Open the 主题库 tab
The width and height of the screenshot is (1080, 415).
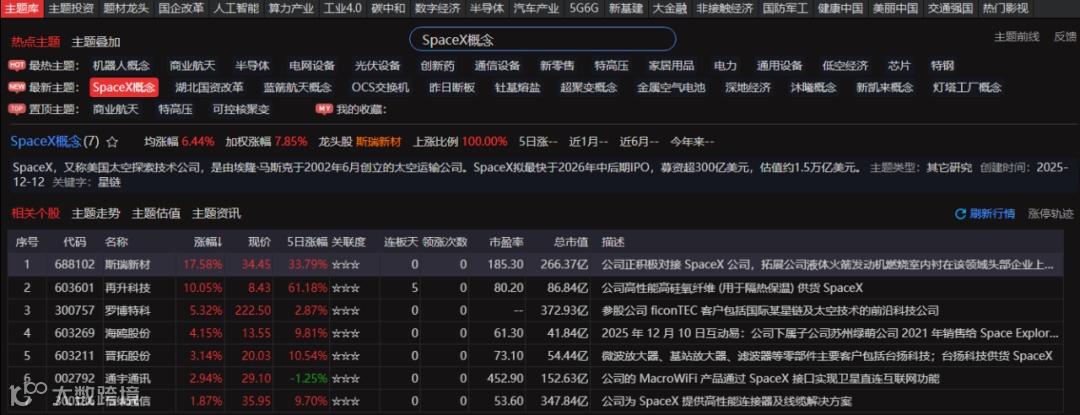[x=22, y=8]
